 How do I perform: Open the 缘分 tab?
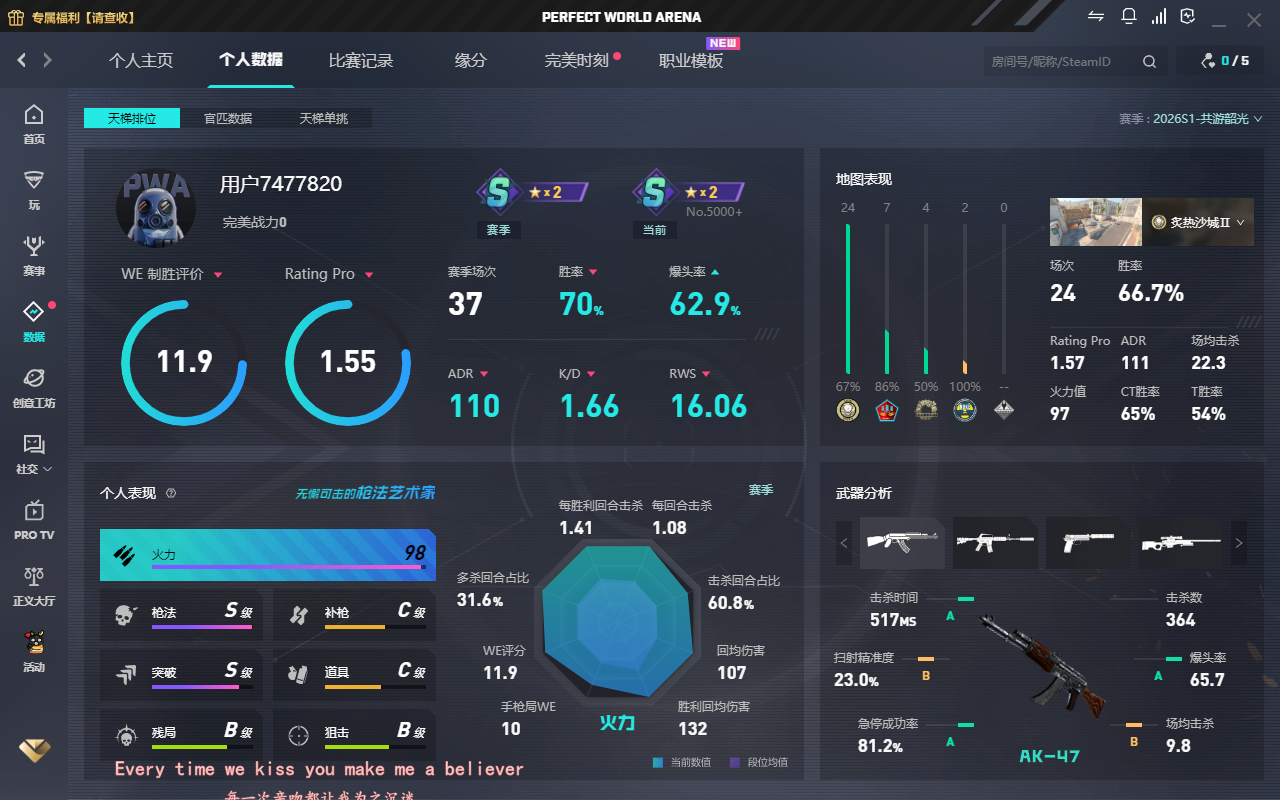coord(471,61)
